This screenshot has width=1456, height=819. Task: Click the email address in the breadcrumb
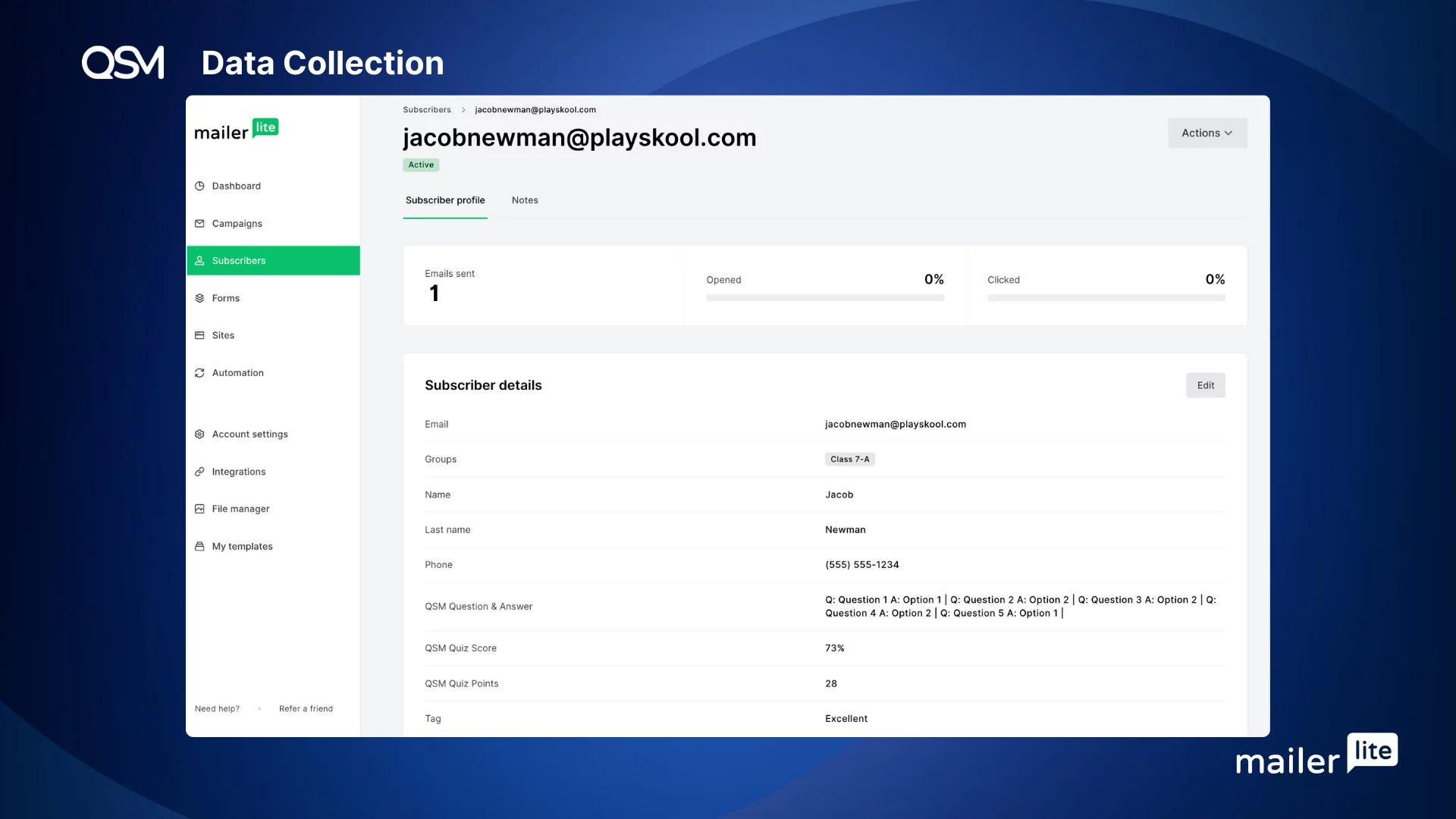pos(535,110)
